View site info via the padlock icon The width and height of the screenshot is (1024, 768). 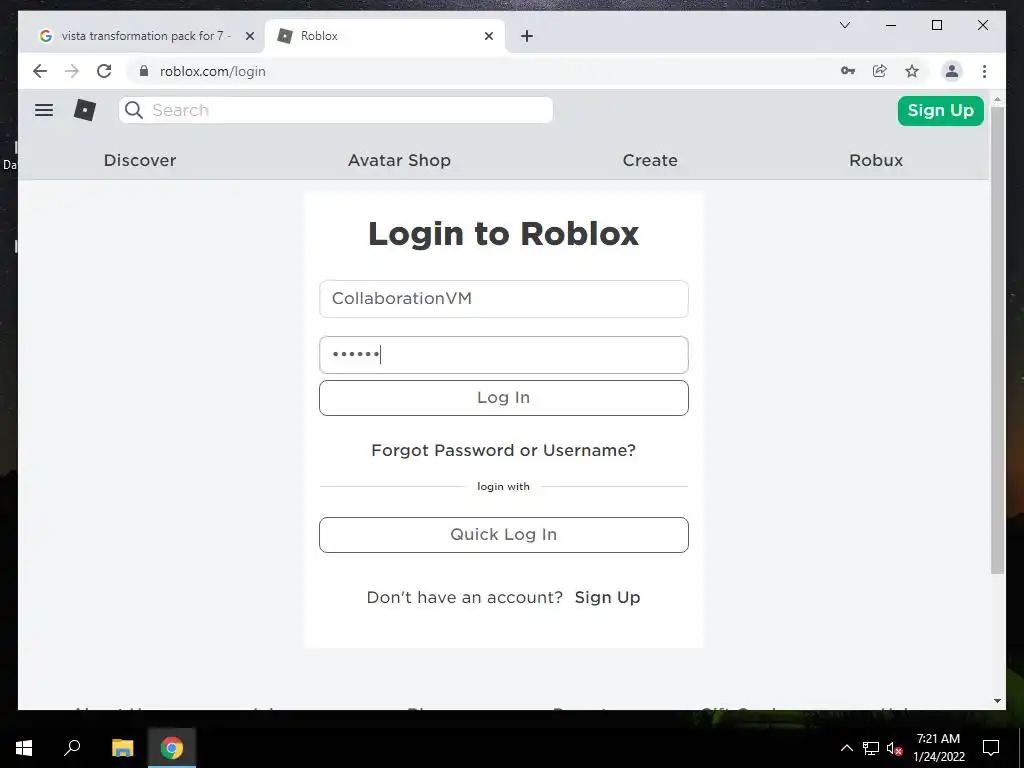[144, 71]
